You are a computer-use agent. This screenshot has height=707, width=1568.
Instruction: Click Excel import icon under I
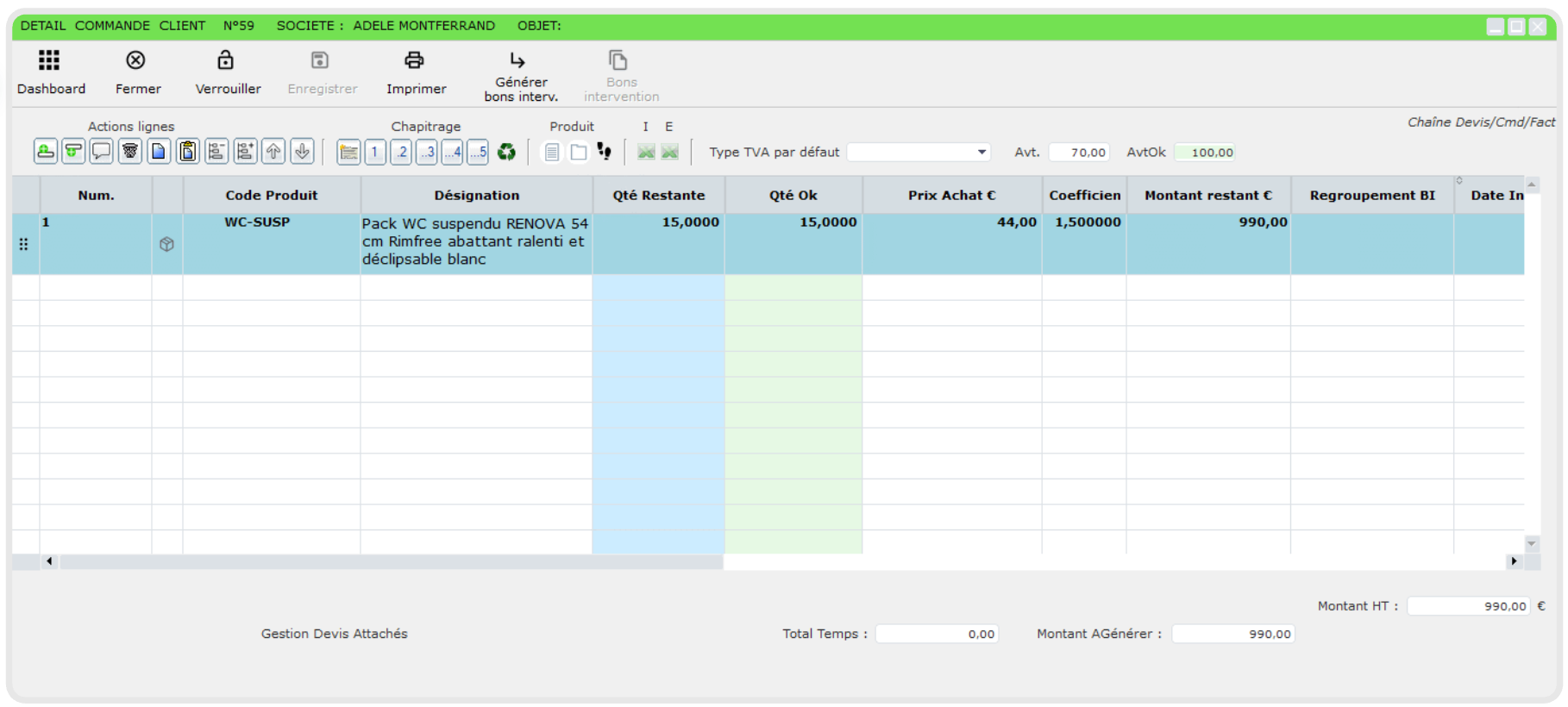pyautogui.click(x=646, y=153)
